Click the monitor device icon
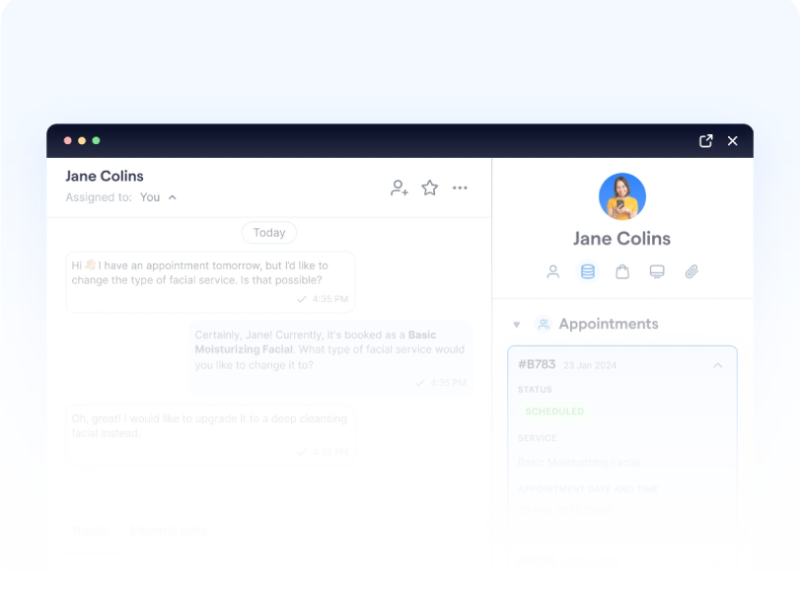 (657, 271)
